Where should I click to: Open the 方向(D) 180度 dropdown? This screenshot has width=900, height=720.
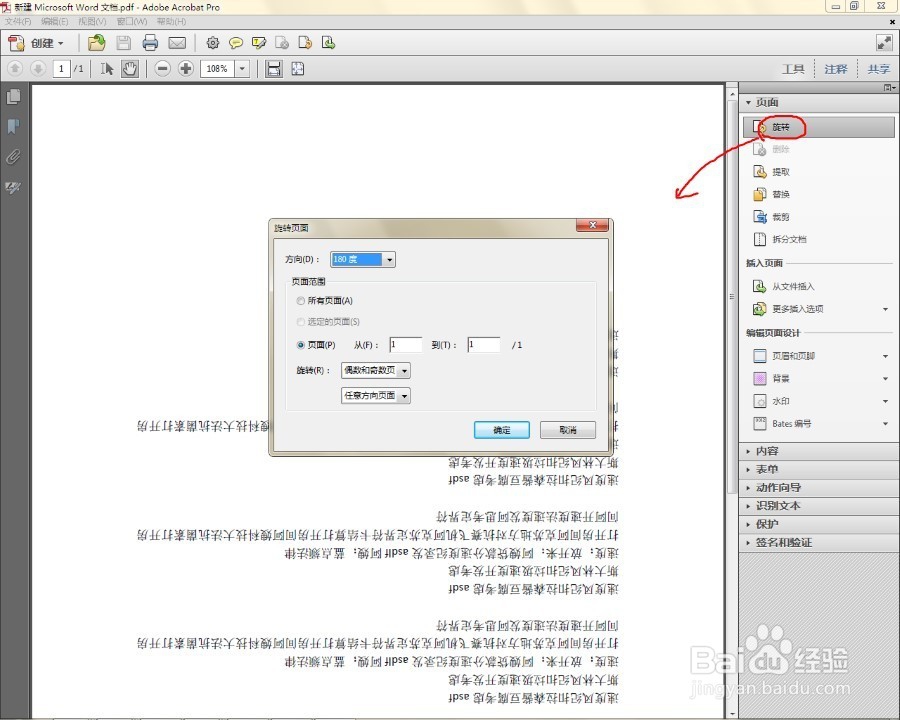(x=363, y=260)
